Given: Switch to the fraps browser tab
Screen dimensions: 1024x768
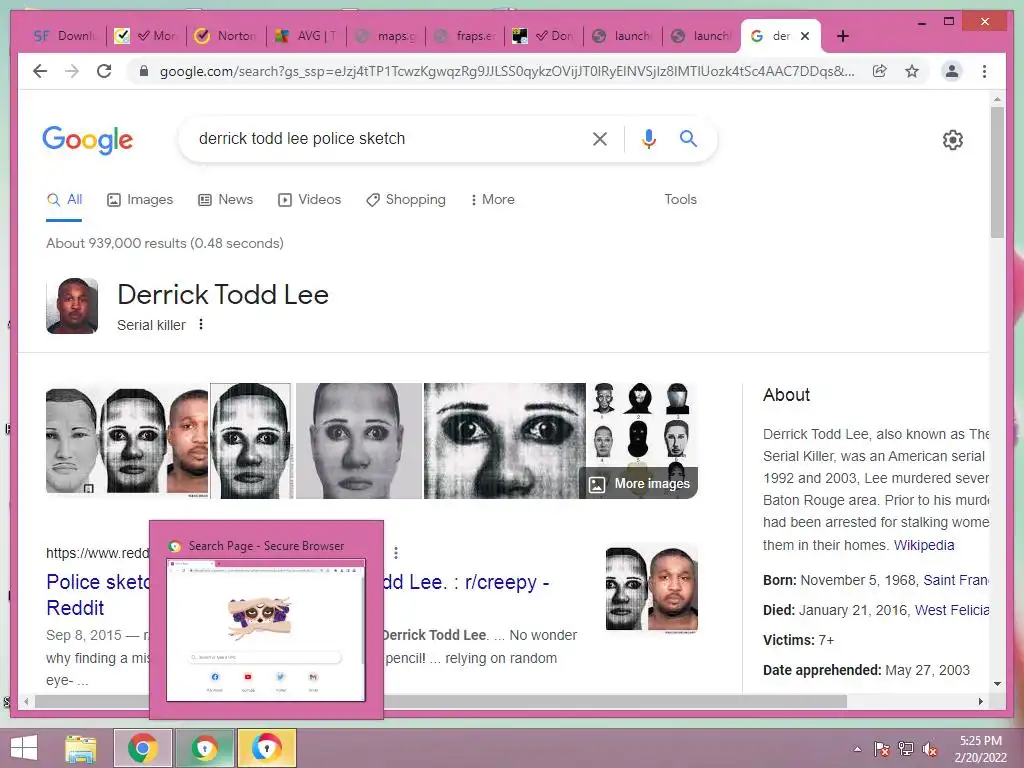Looking at the screenshot, I should pos(465,36).
